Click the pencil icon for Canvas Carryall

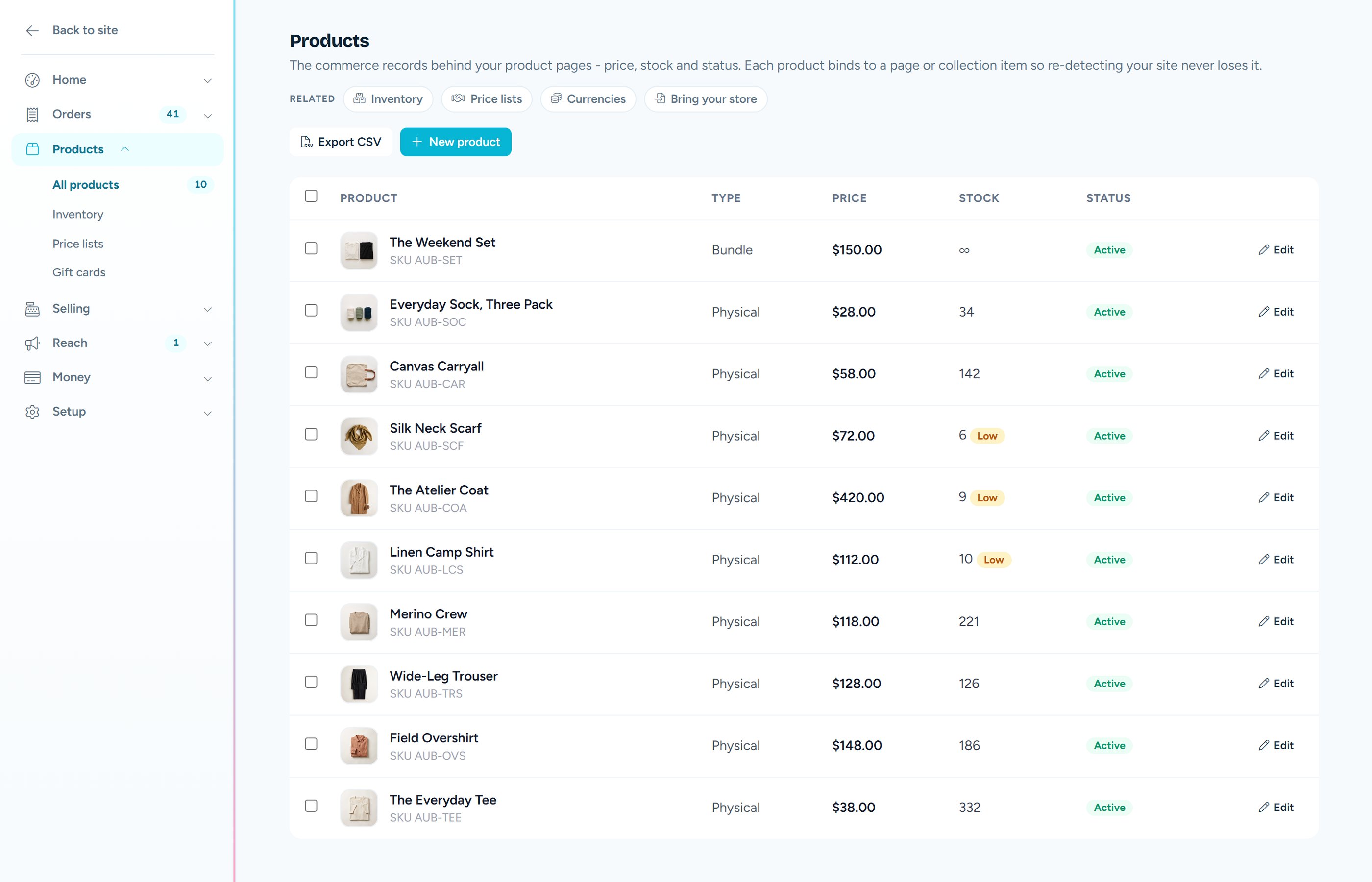[x=1264, y=373]
